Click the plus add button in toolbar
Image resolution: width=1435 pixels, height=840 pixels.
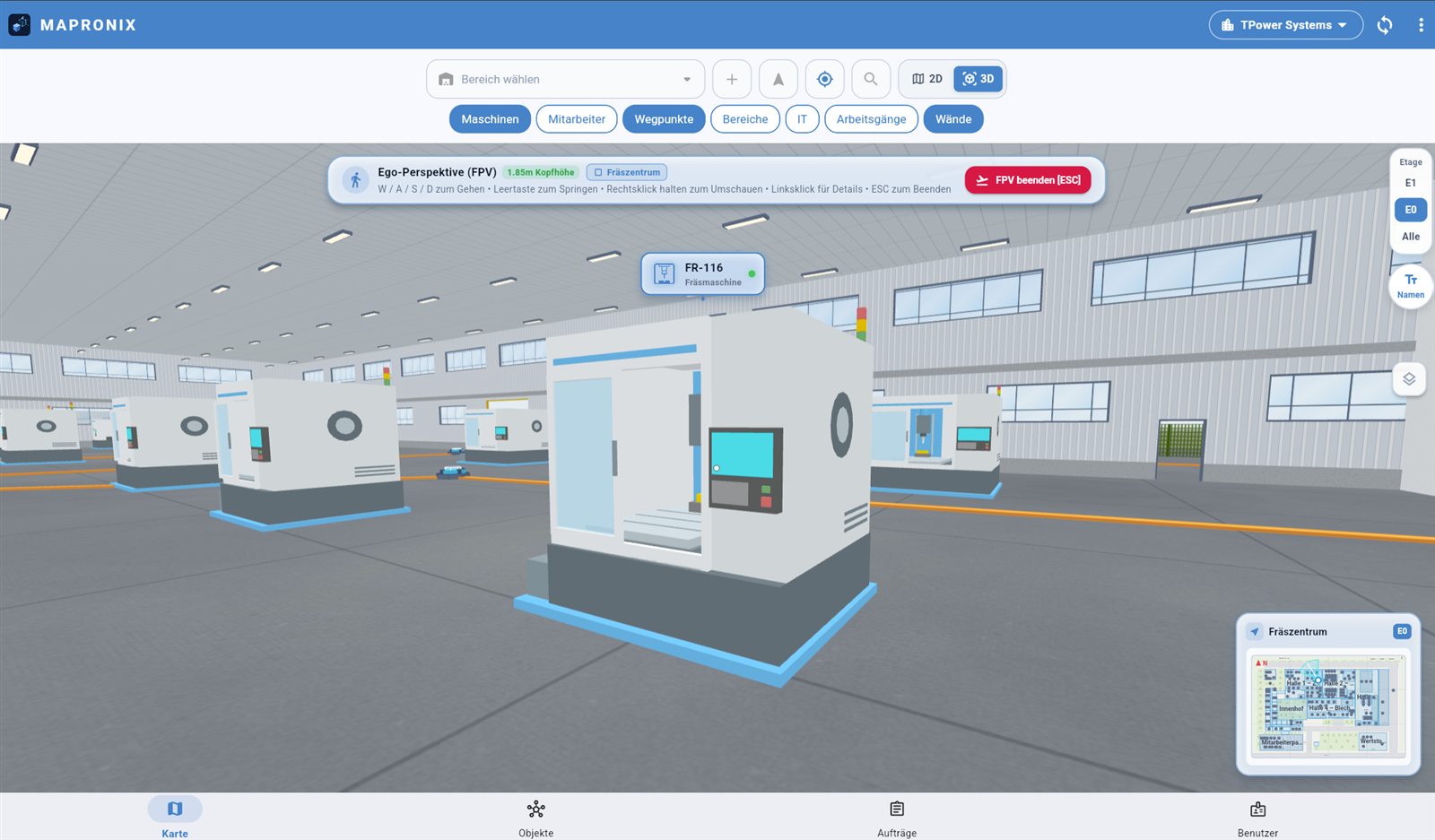[732, 79]
